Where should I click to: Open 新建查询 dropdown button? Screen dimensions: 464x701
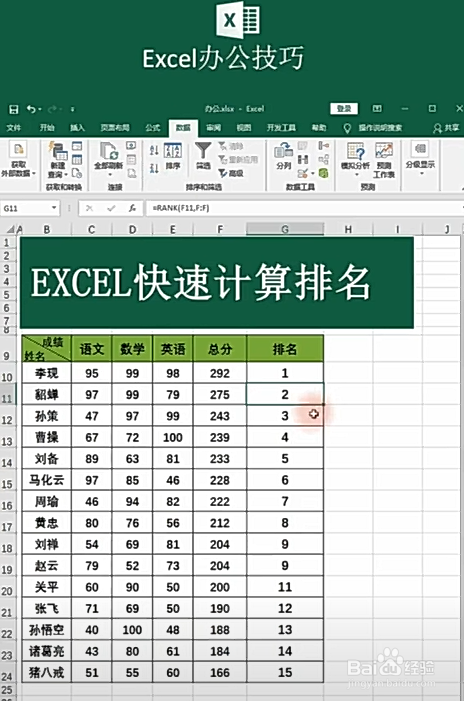pos(58,160)
